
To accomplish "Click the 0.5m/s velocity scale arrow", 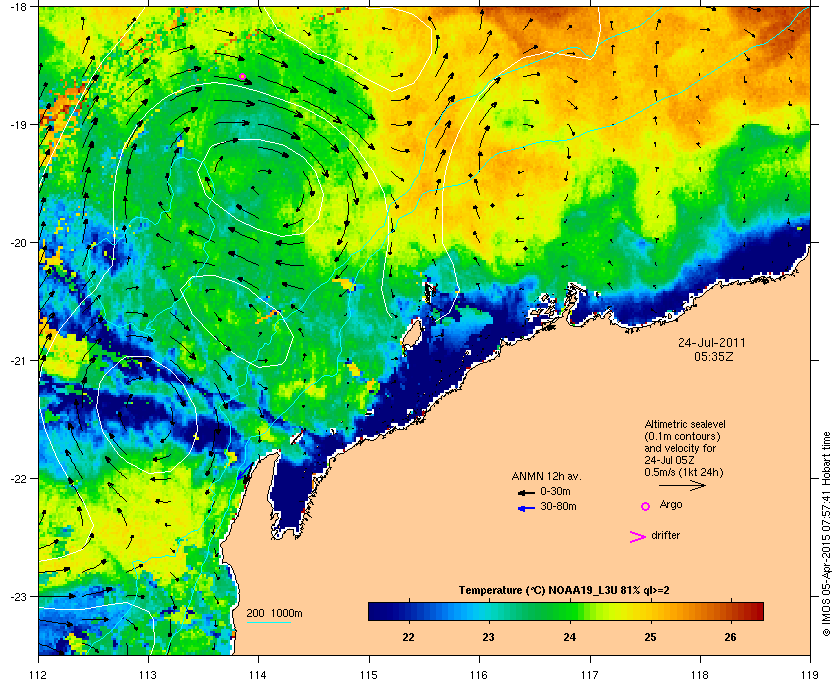I will (x=682, y=485).
